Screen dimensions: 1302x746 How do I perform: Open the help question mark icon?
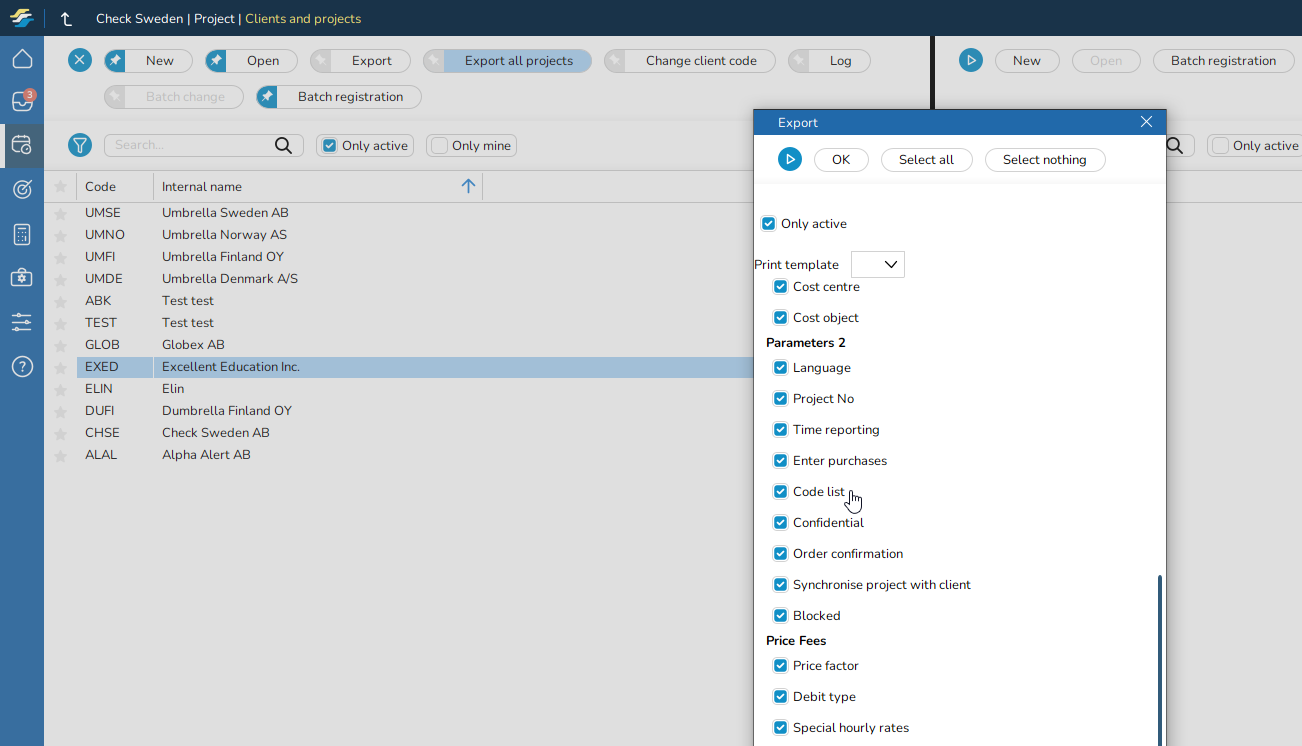pos(22,367)
